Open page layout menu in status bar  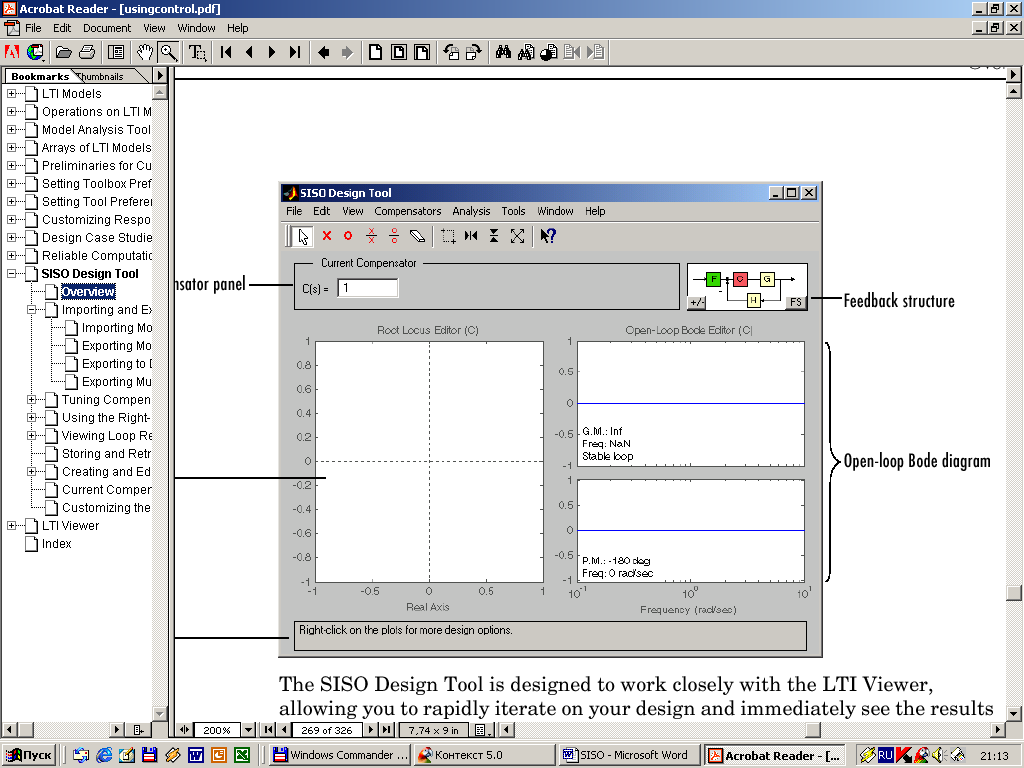[x=483, y=730]
